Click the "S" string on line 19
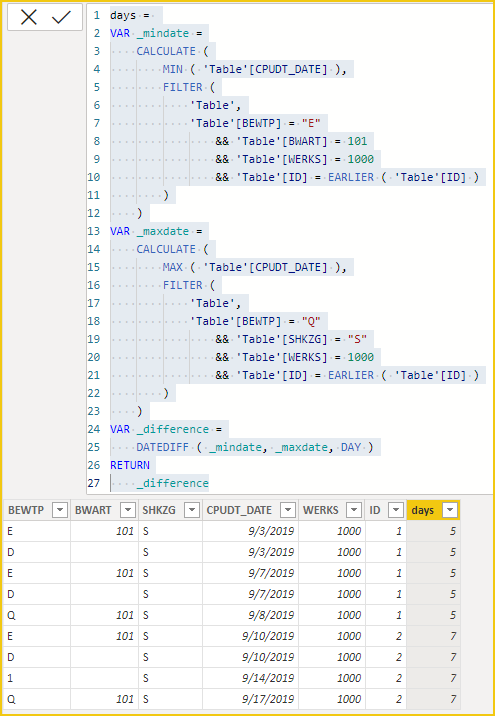The image size is (495, 716). click(357, 339)
